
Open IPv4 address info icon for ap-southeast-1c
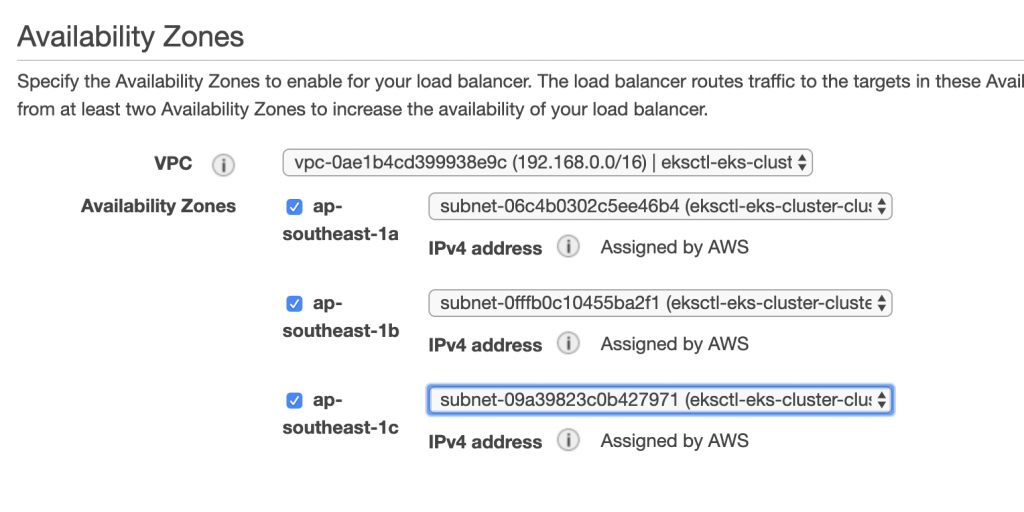point(568,441)
